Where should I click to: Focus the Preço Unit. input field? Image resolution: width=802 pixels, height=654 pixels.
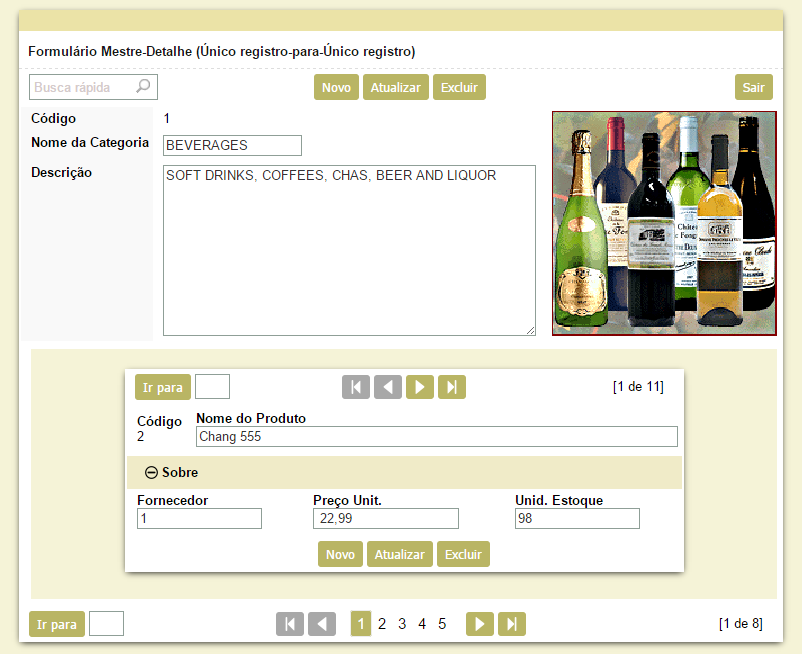(x=385, y=518)
